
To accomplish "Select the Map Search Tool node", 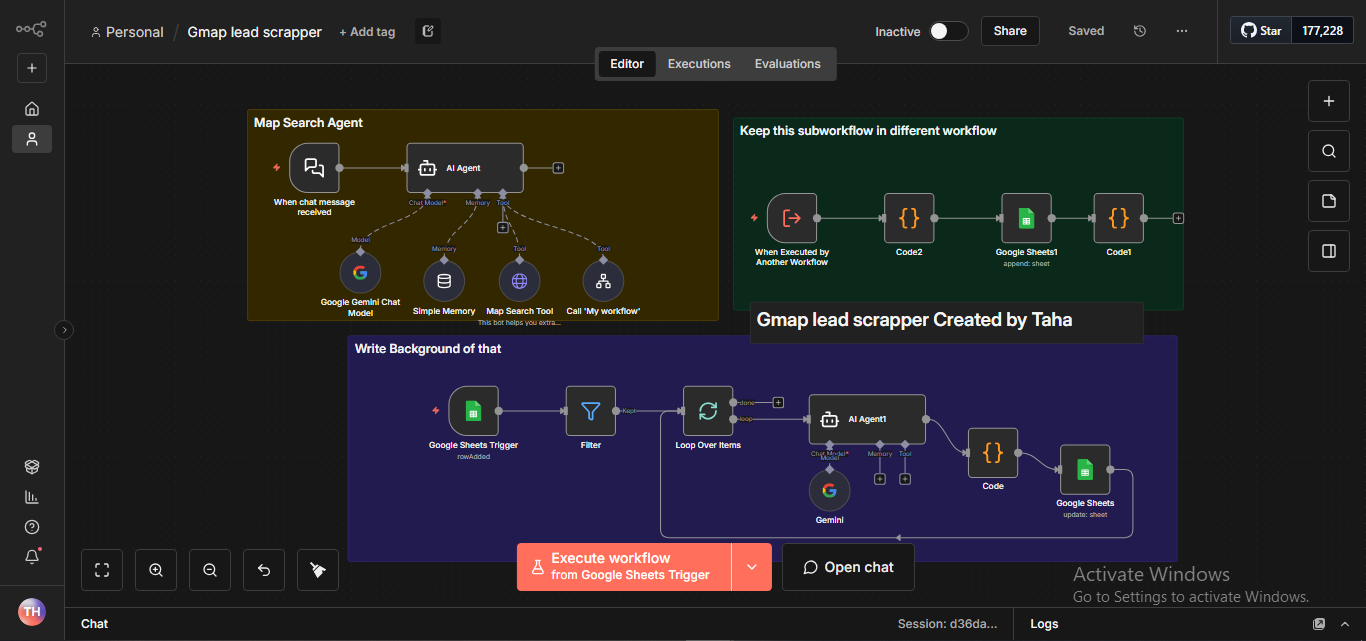I will tap(519, 281).
